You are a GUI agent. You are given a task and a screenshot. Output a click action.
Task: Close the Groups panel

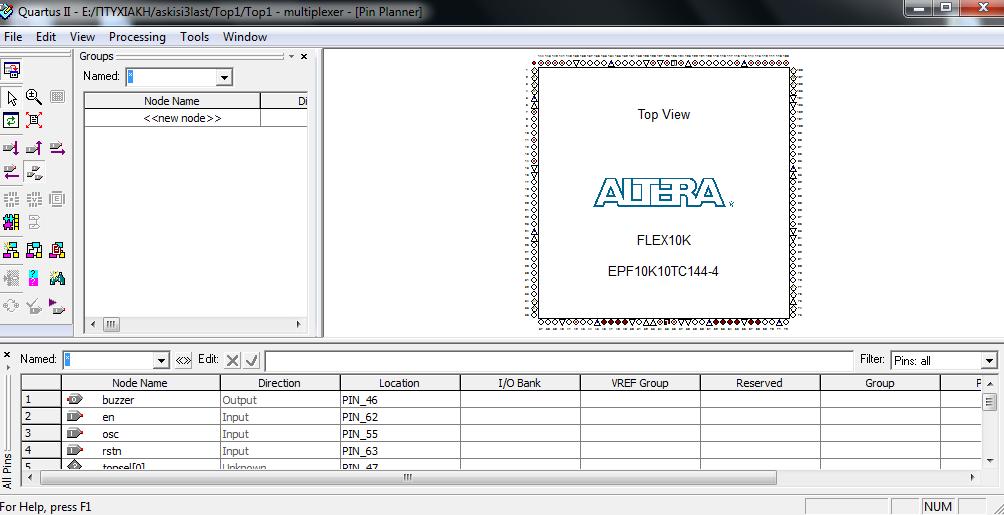point(304,56)
